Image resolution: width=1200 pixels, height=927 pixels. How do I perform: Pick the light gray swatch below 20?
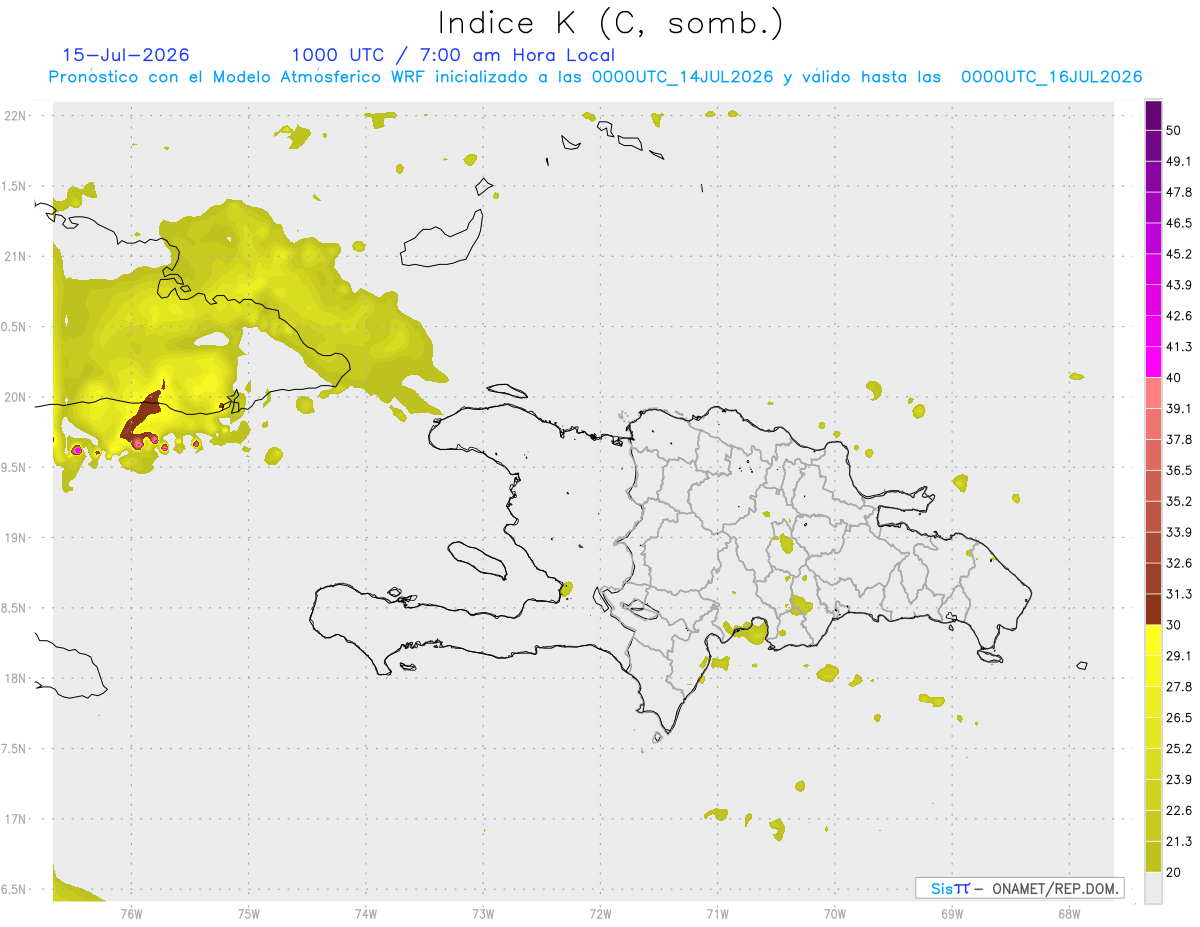tap(1153, 888)
